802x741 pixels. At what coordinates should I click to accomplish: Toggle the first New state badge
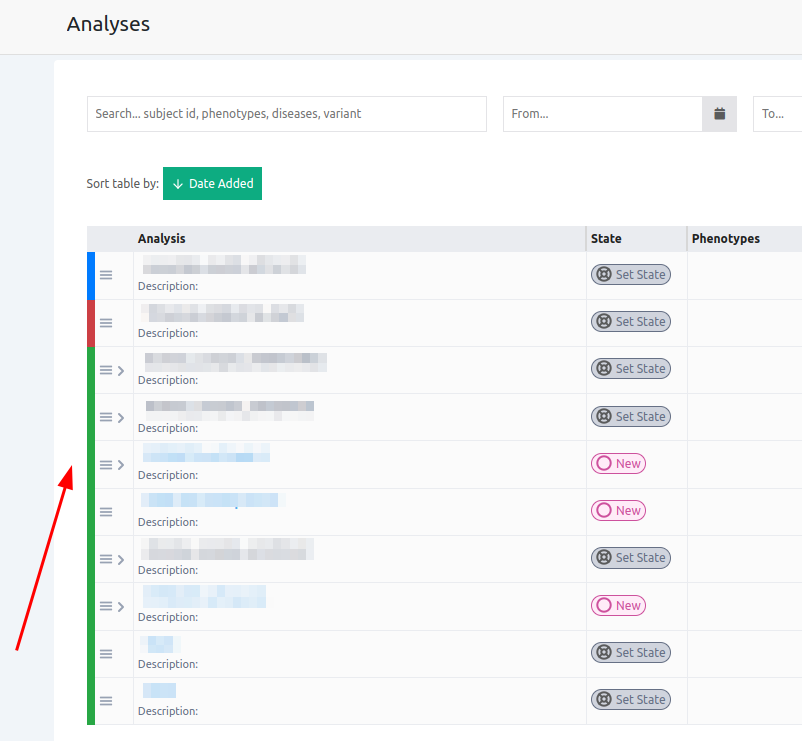pos(618,464)
